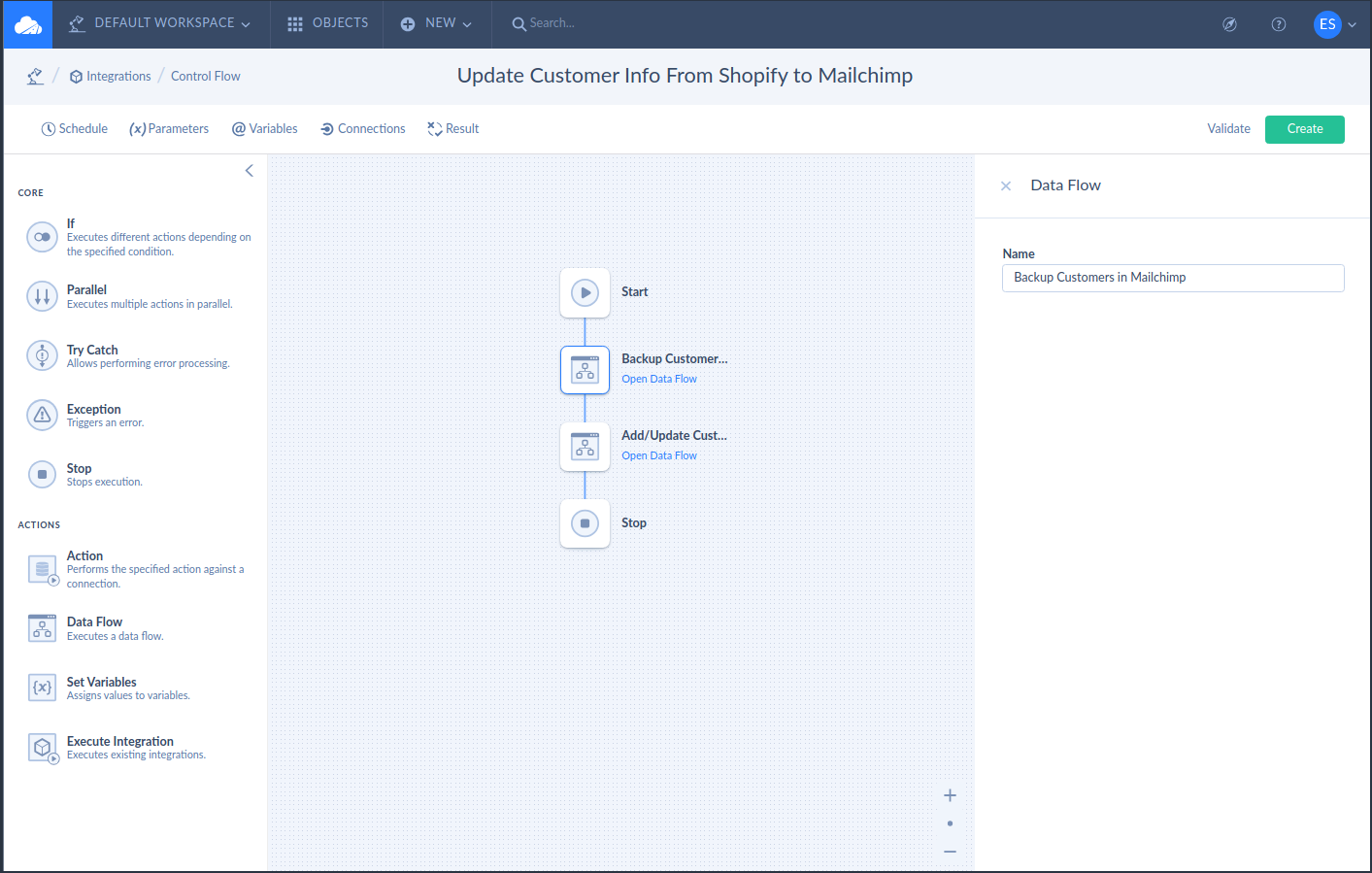
Task: Click the Start node on canvas
Action: pos(585,292)
